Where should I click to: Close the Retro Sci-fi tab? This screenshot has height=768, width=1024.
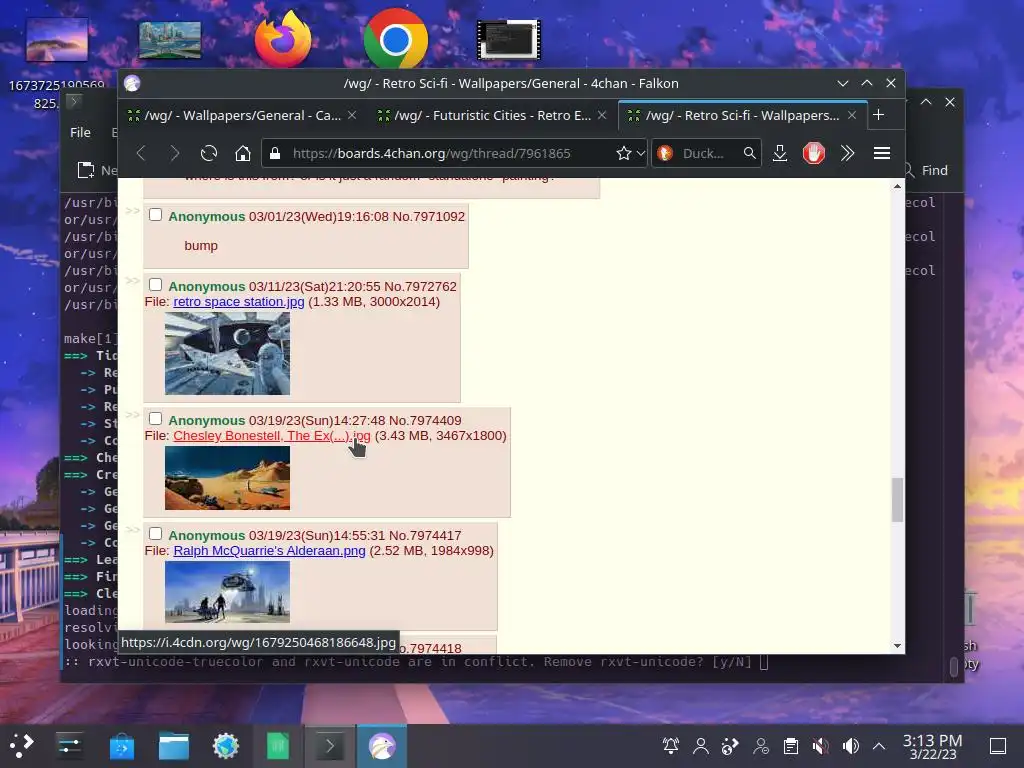(852, 115)
